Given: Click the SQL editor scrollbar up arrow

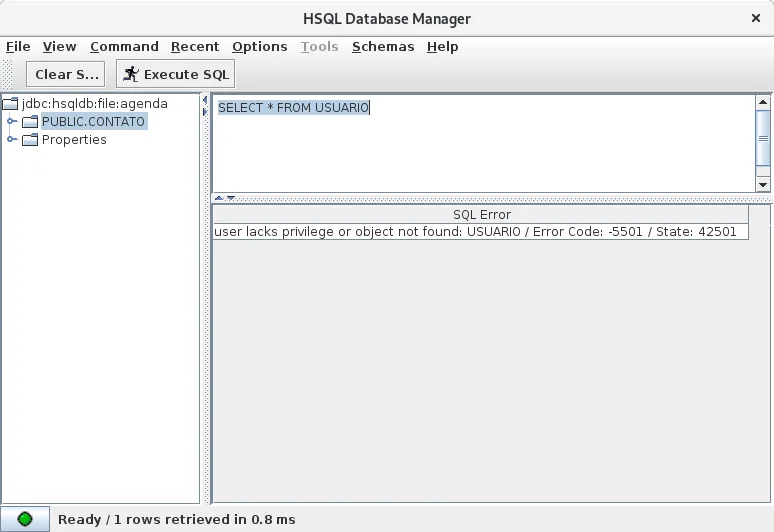Looking at the screenshot, I should (763, 102).
